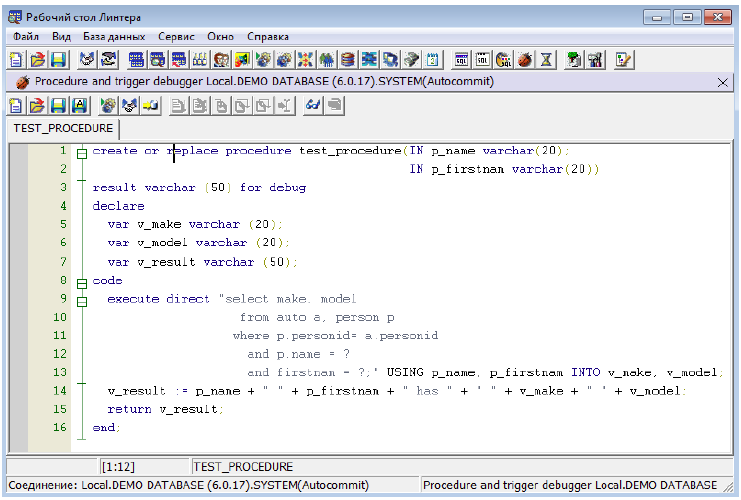Click the users icon in main toolbar
The width and height of the screenshot is (741, 500).
click(x=221, y=59)
